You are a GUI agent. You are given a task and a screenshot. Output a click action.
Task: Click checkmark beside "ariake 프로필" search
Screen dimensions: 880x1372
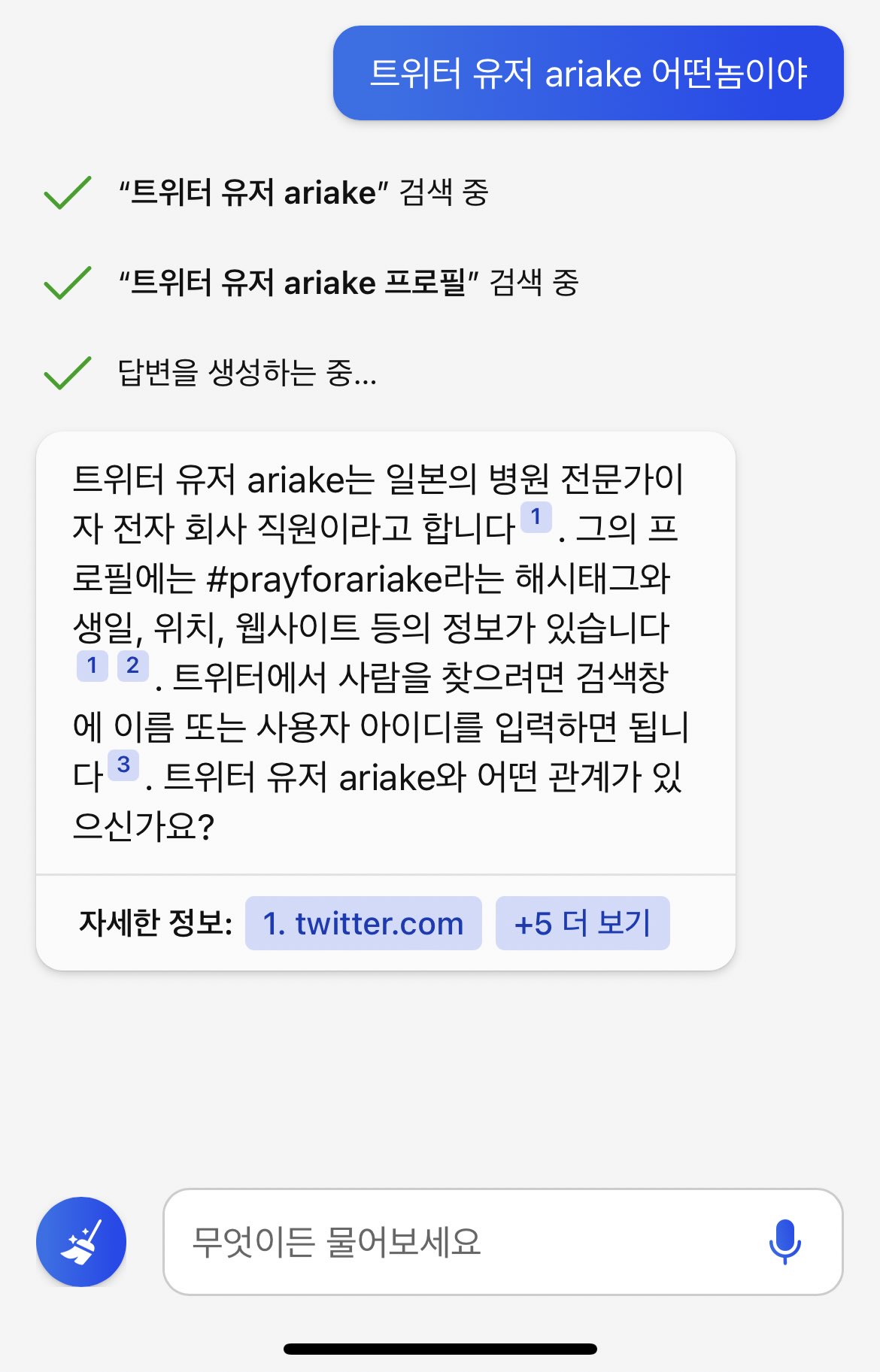point(68,283)
